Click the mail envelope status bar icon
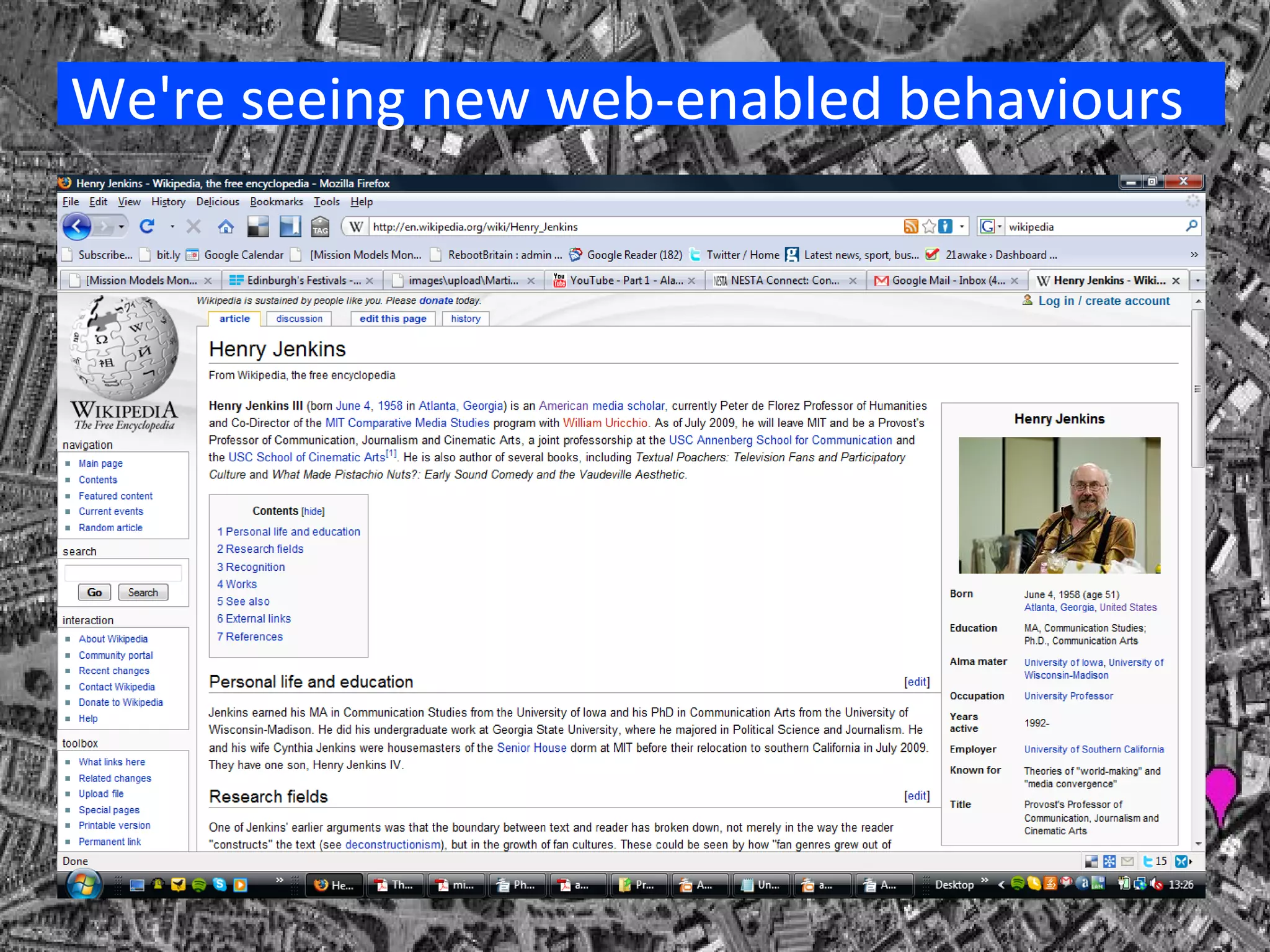 (1127, 861)
